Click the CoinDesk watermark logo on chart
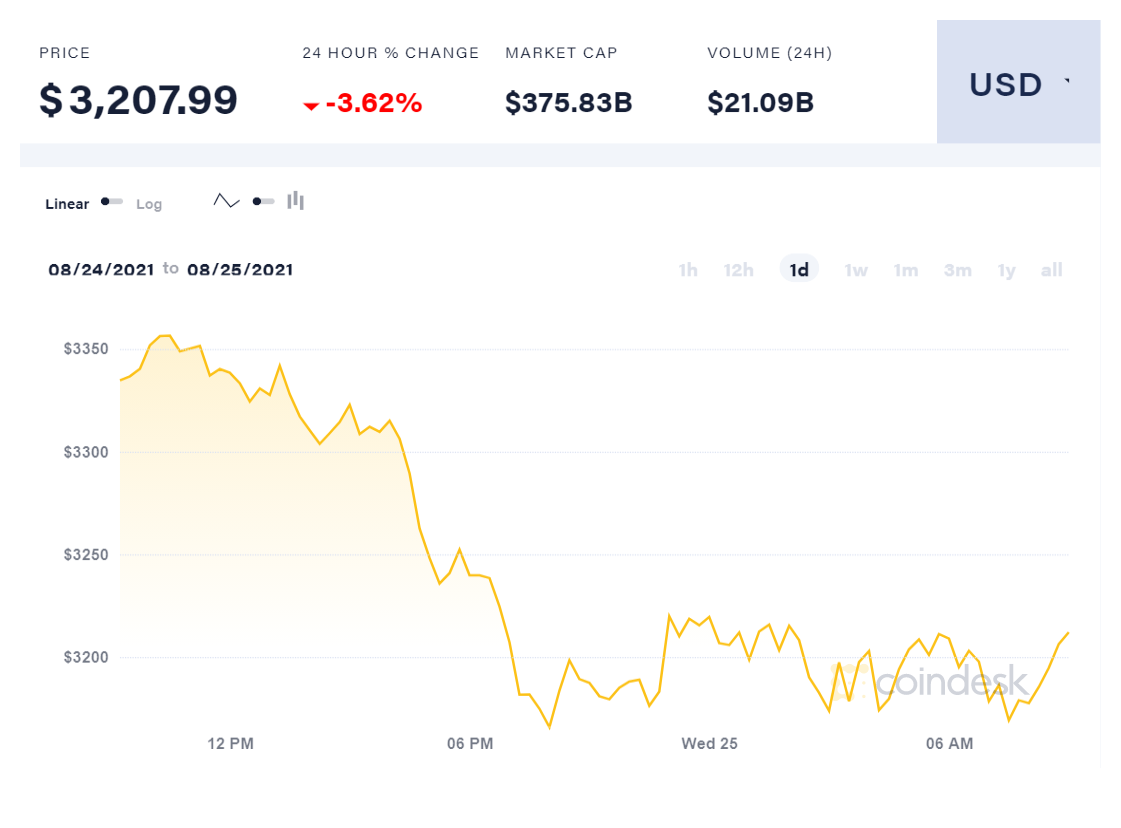This screenshot has height=828, width=1121. click(930, 682)
